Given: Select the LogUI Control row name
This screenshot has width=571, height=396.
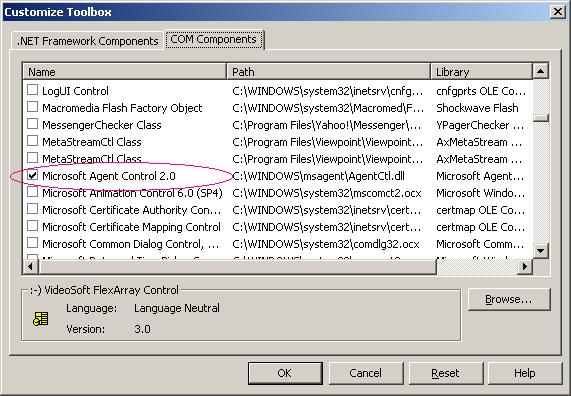Looking at the screenshot, I should pos(75,91).
